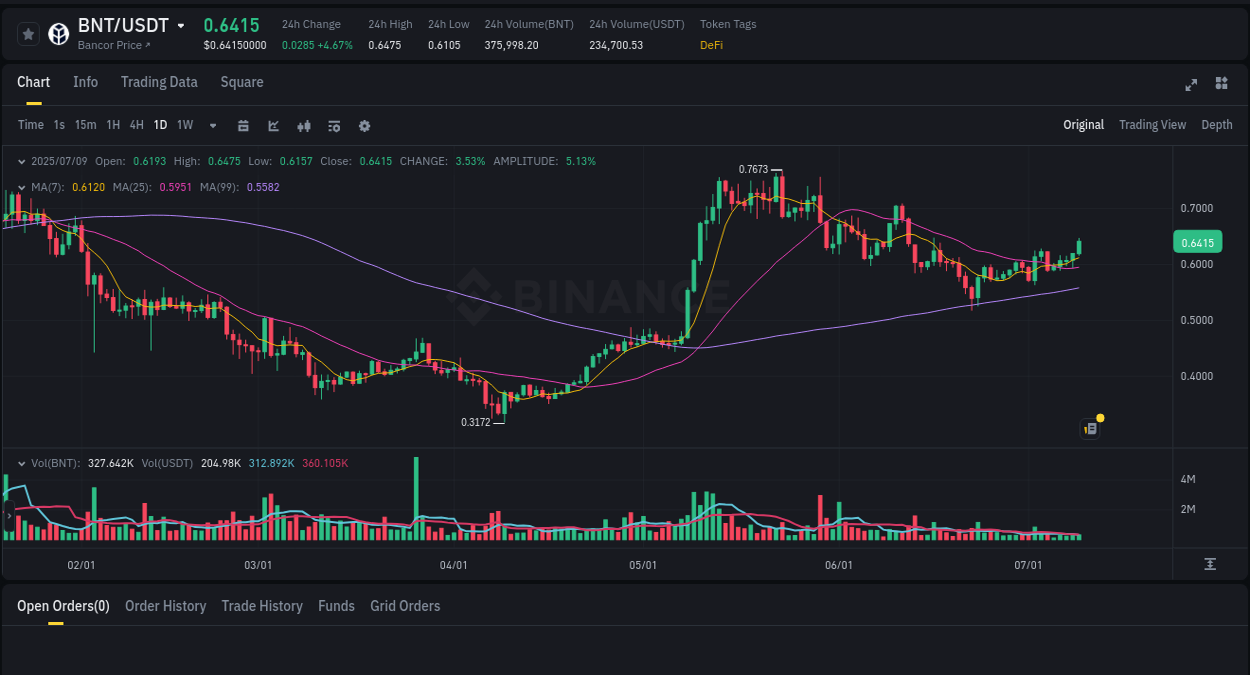Click the current price label 0.6415

pos(1197,241)
